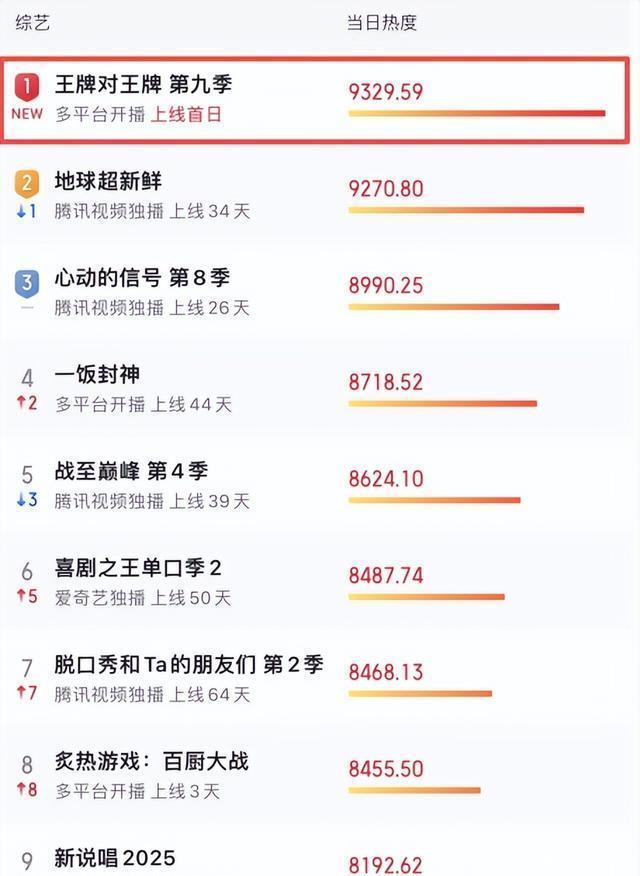
Task: Click the blue rank 3 badge
Action: click(x=27, y=282)
